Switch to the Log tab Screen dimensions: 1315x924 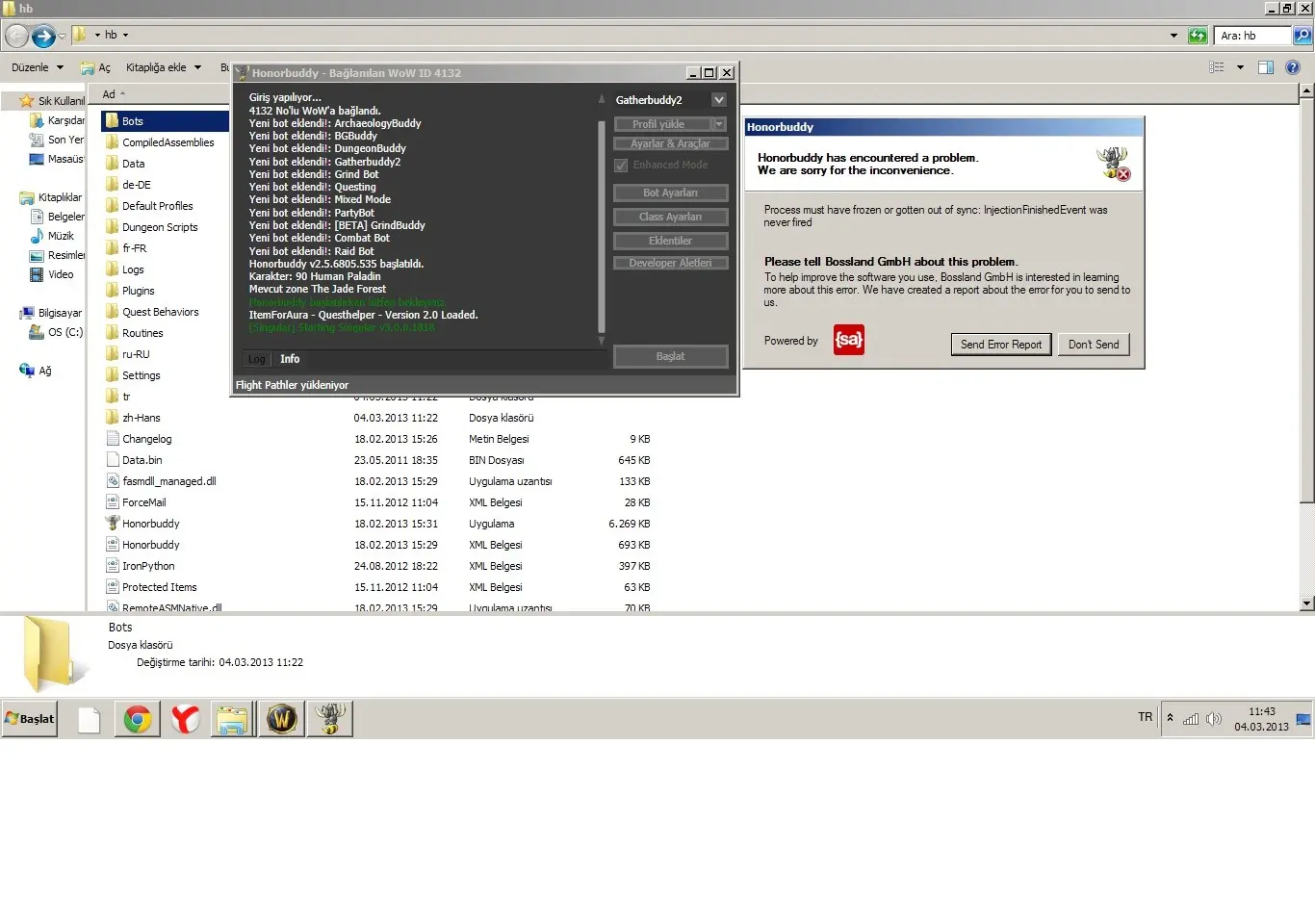256,359
